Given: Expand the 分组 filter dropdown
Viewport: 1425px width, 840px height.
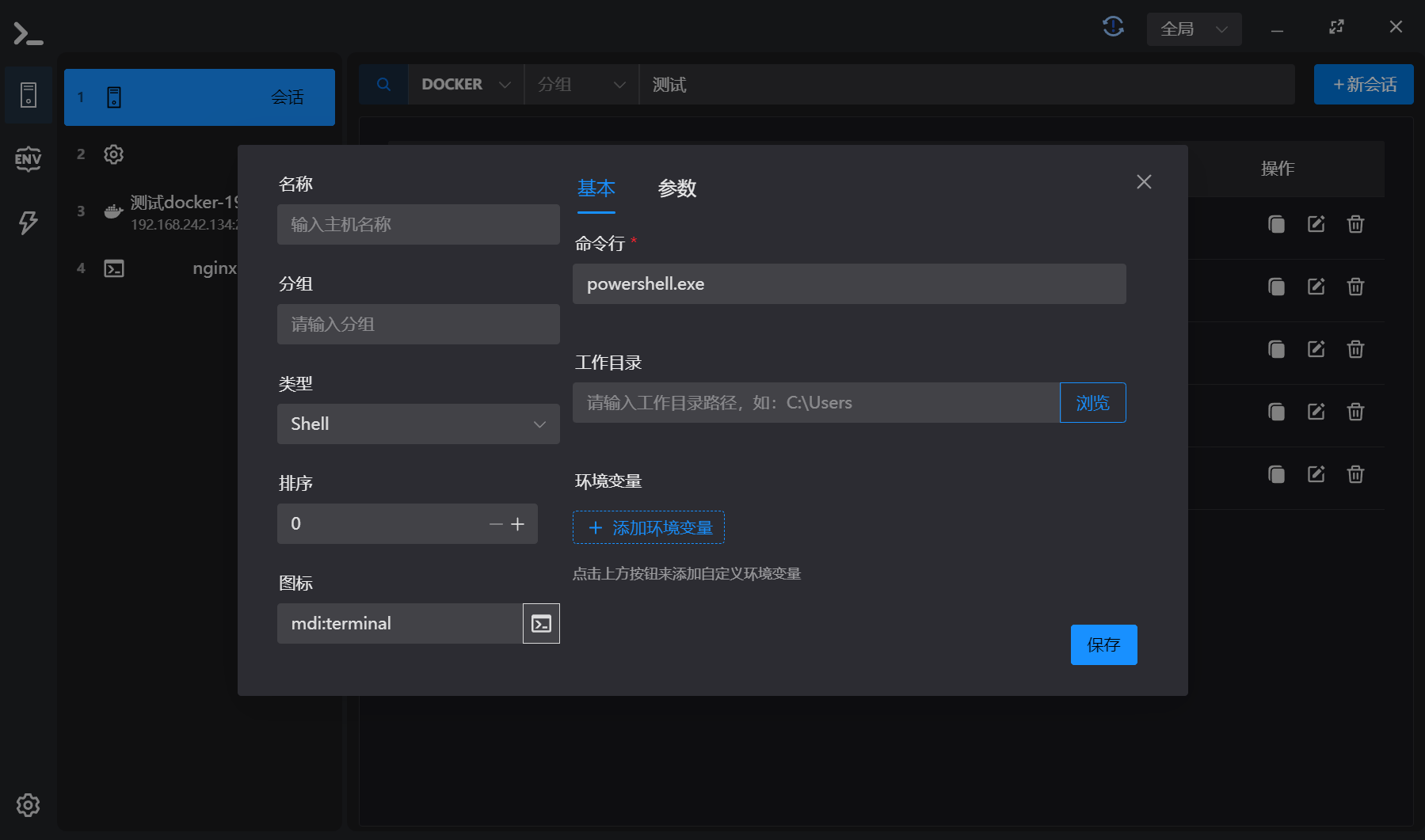Looking at the screenshot, I should pyautogui.click(x=581, y=85).
